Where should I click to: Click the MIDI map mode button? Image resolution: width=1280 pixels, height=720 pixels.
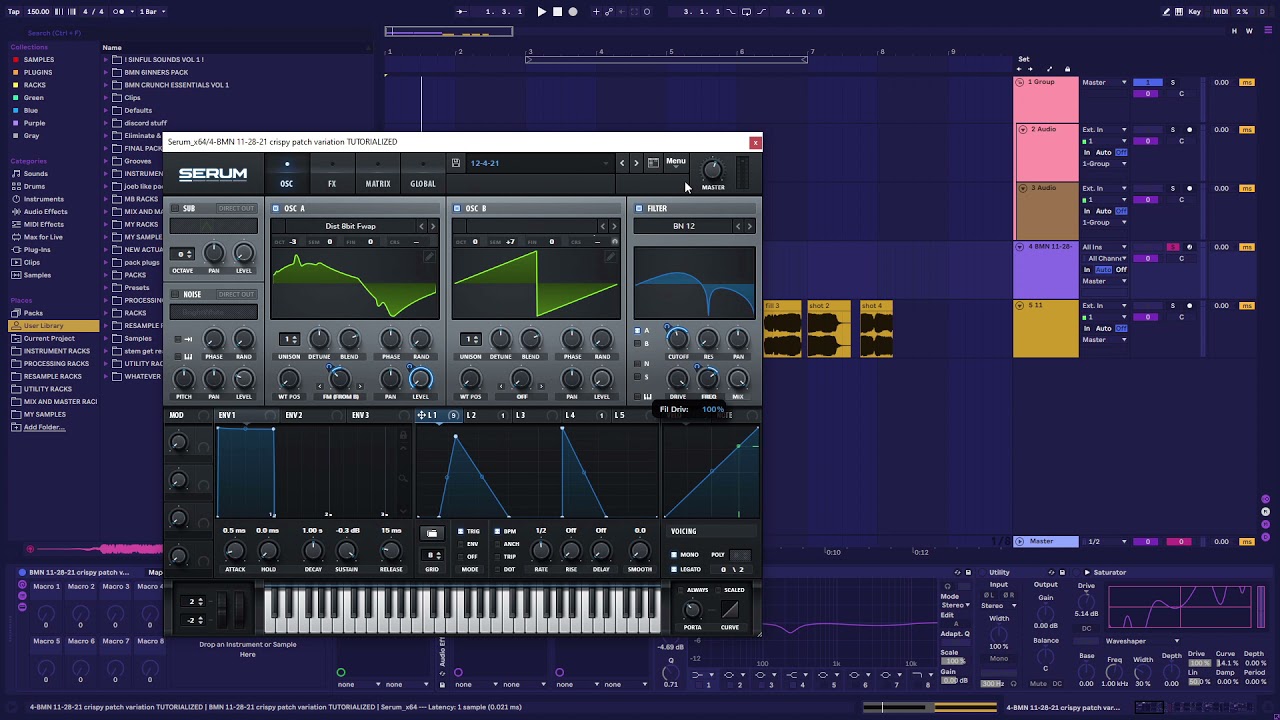(x=1220, y=11)
